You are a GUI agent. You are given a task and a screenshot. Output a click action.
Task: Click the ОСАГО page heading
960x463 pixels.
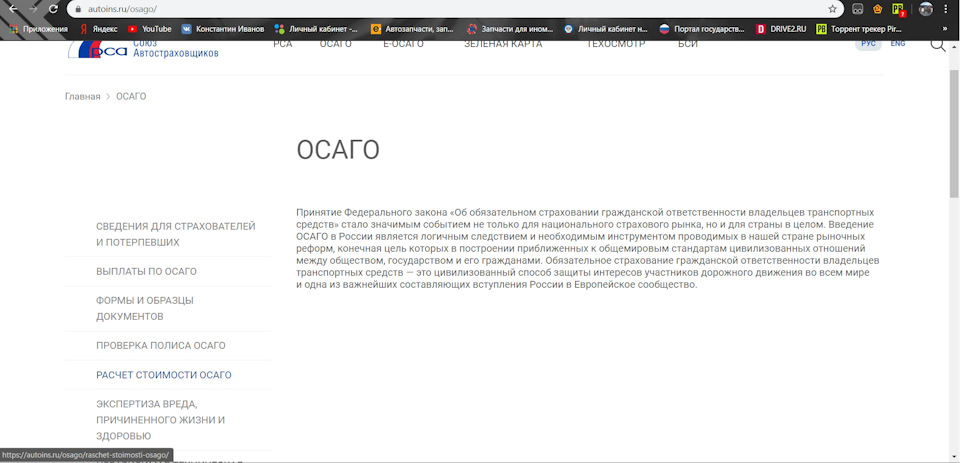[338, 150]
